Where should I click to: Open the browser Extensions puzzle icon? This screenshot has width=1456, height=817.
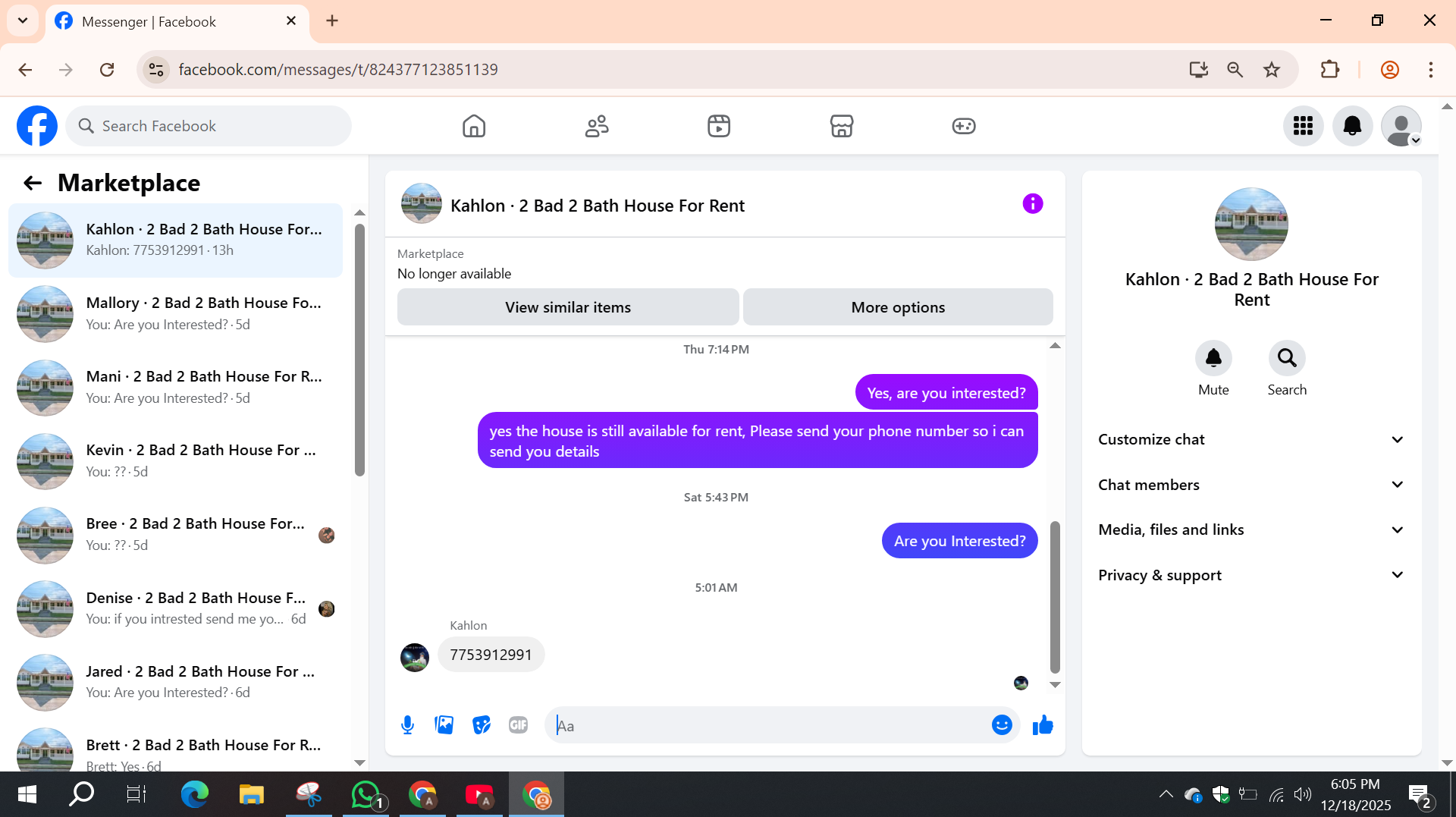(1330, 70)
